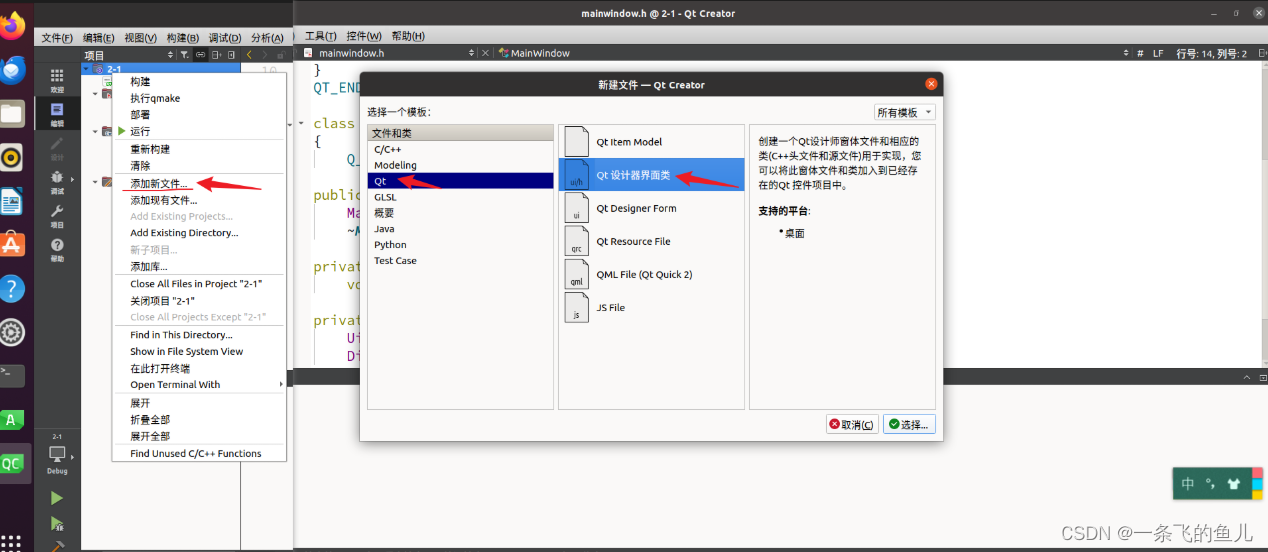Open system Settings gear in the dock
This screenshot has height=552, width=1268.
click(12, 333)
